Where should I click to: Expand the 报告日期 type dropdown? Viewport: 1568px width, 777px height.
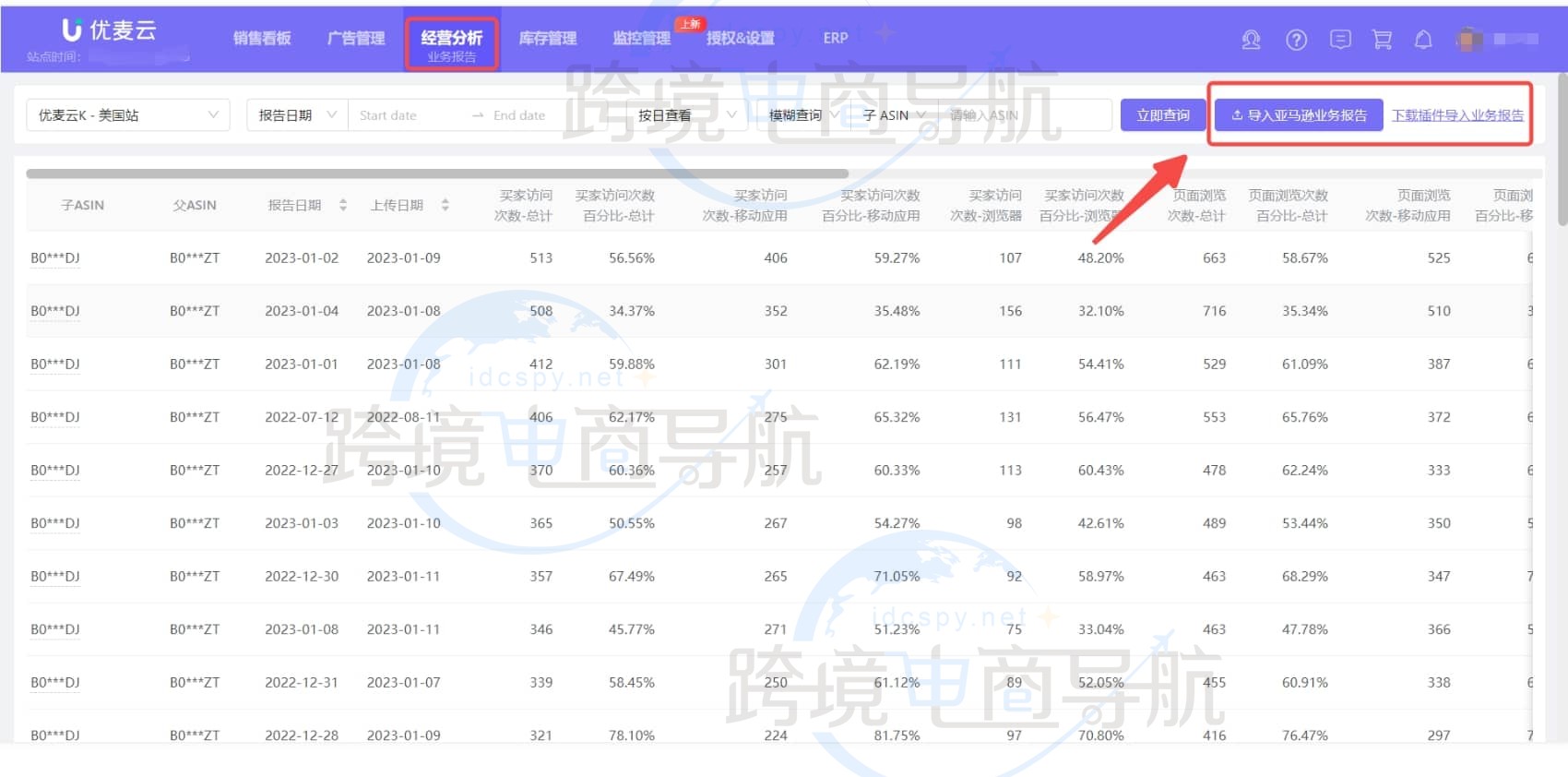coord(297,115)
